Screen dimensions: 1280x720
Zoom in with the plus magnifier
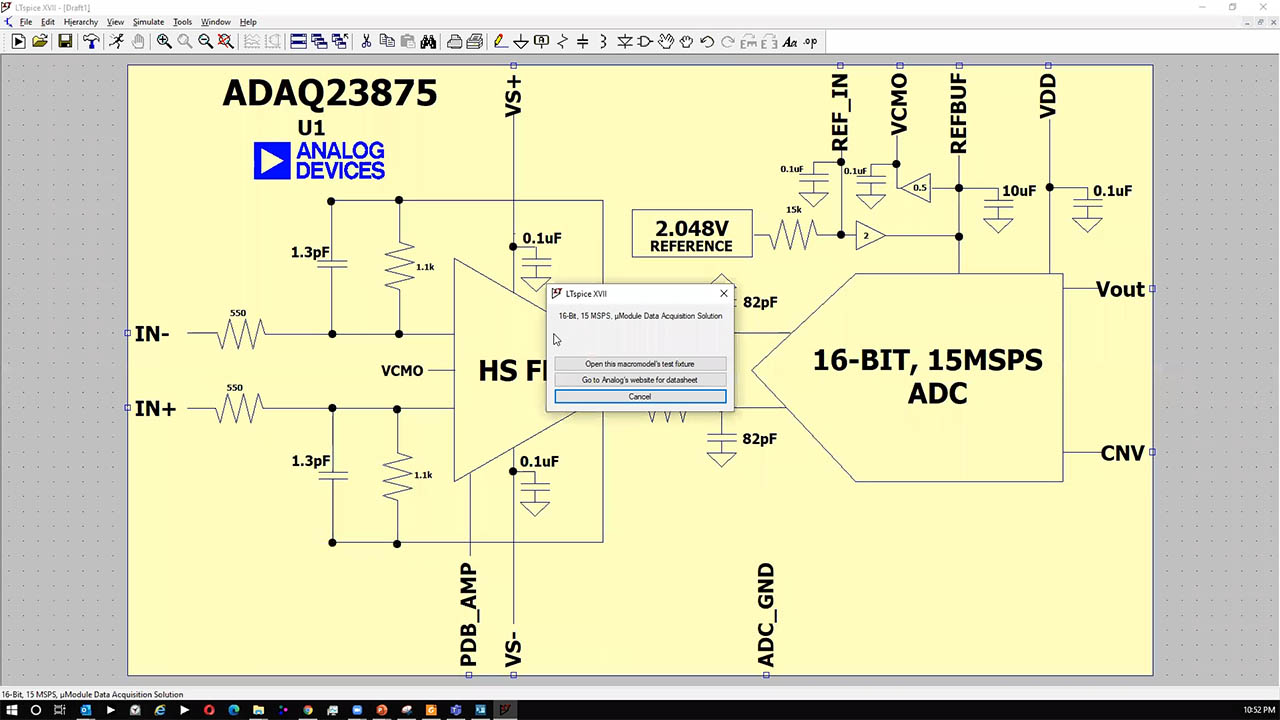click(164, 41)
